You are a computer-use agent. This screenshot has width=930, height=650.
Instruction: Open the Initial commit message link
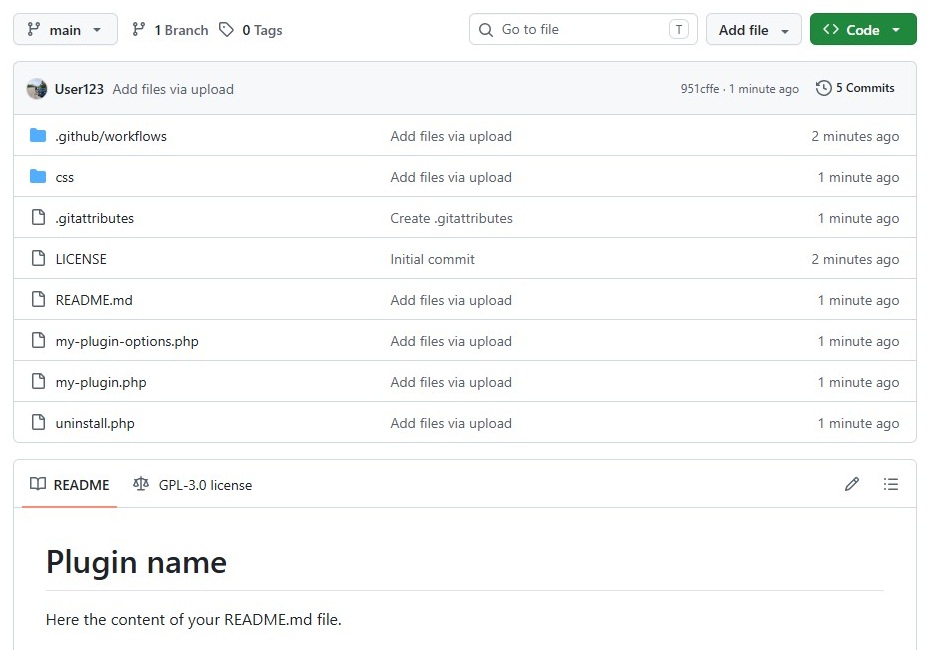point(432,259)
